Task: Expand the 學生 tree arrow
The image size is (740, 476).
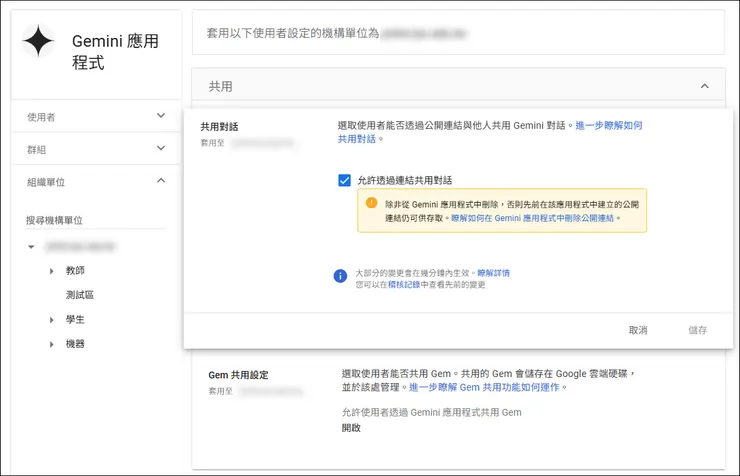Action: (51, 320)
